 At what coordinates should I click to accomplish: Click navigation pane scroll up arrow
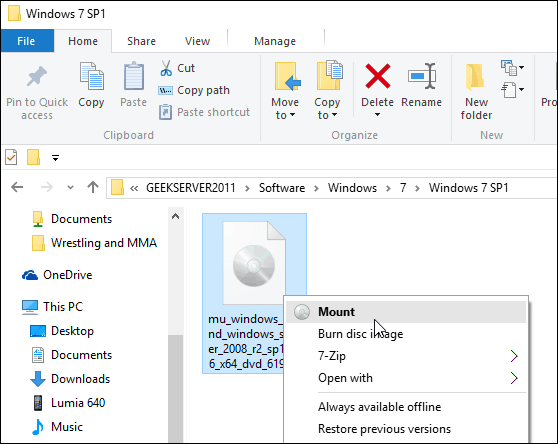(175, 216)
